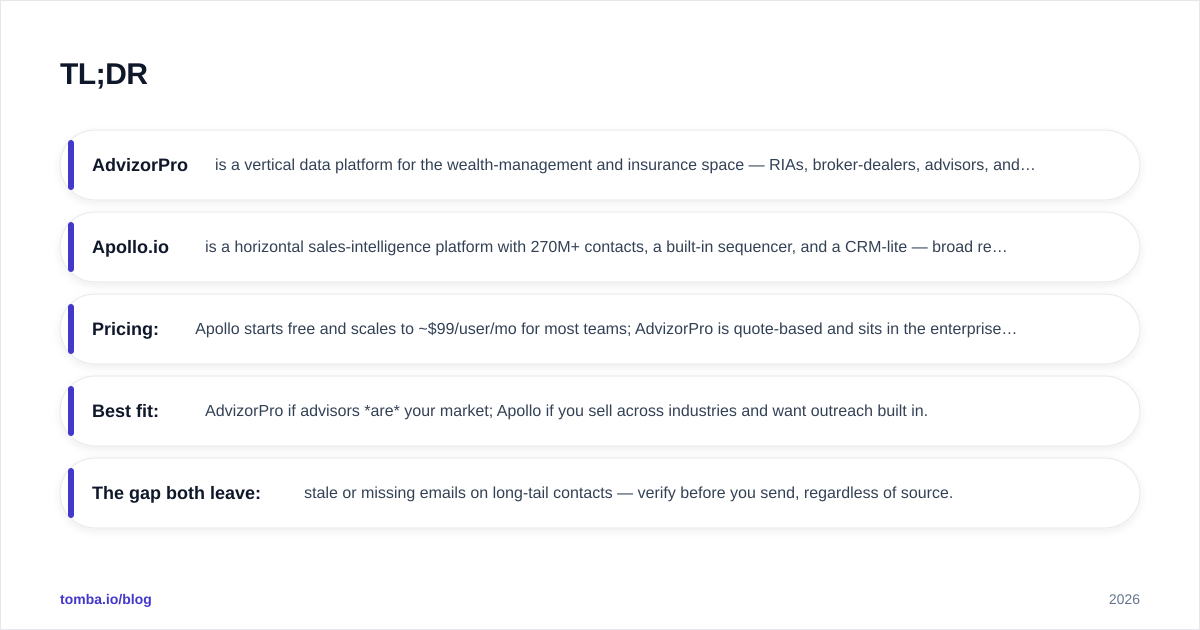Click the text about verifying before sending
1200x630 pixels.
(628, 493)
